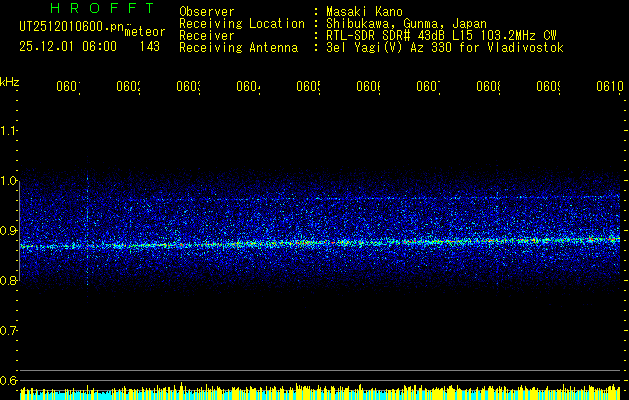Click the RTL-SDR SDR# receiver description
Viewport: 629px width, 400px height.
(x=441, y=36)
